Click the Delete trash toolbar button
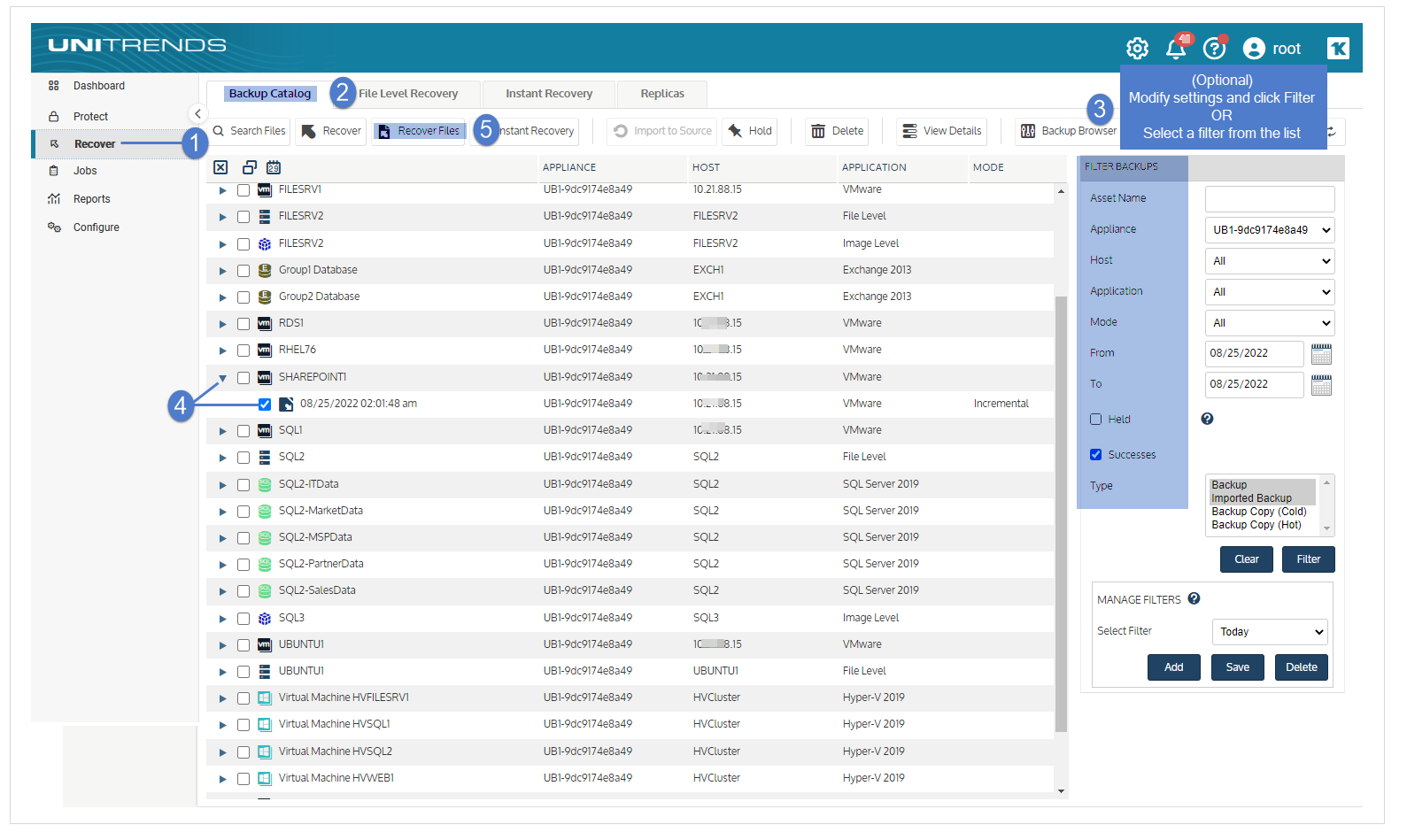This screenshot has height=840, width=1407. pyautogui.click(x=837, y=131)
